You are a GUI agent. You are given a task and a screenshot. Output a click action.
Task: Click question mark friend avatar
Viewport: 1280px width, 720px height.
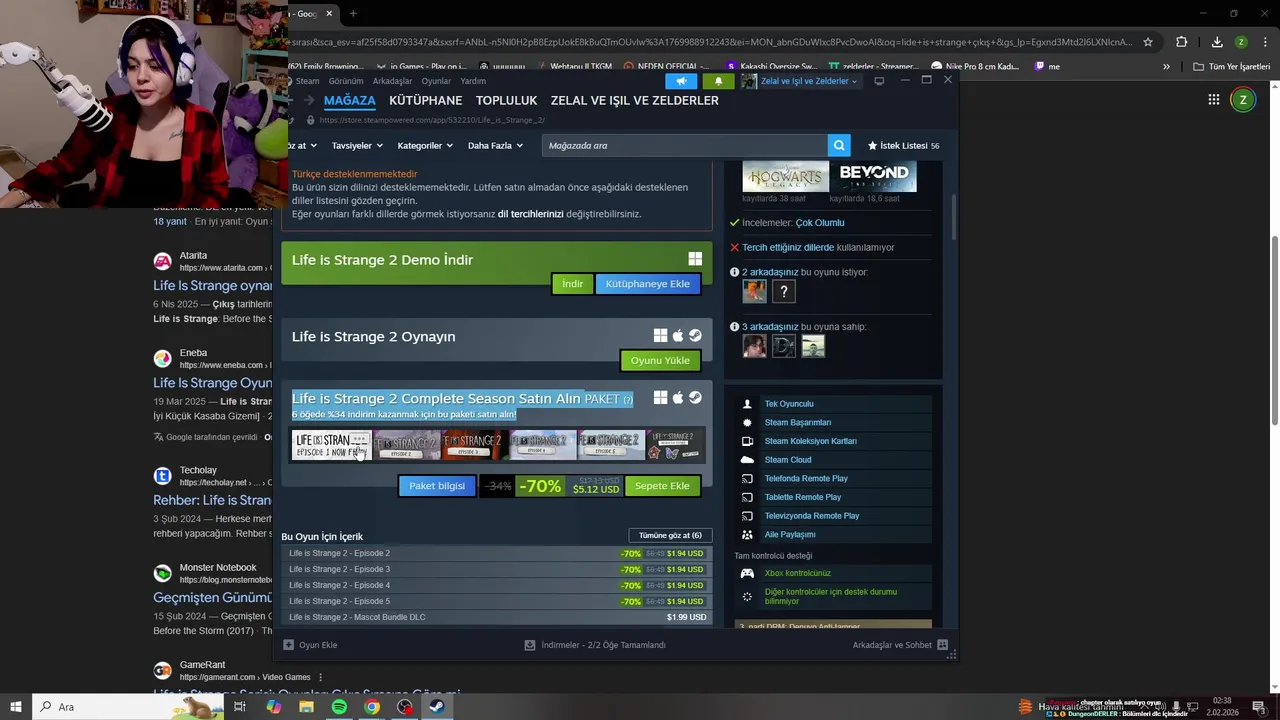click(x=784, y=291)
